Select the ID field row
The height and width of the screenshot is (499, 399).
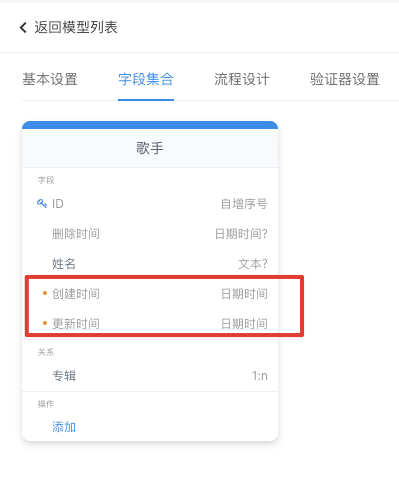pos(150,204)
